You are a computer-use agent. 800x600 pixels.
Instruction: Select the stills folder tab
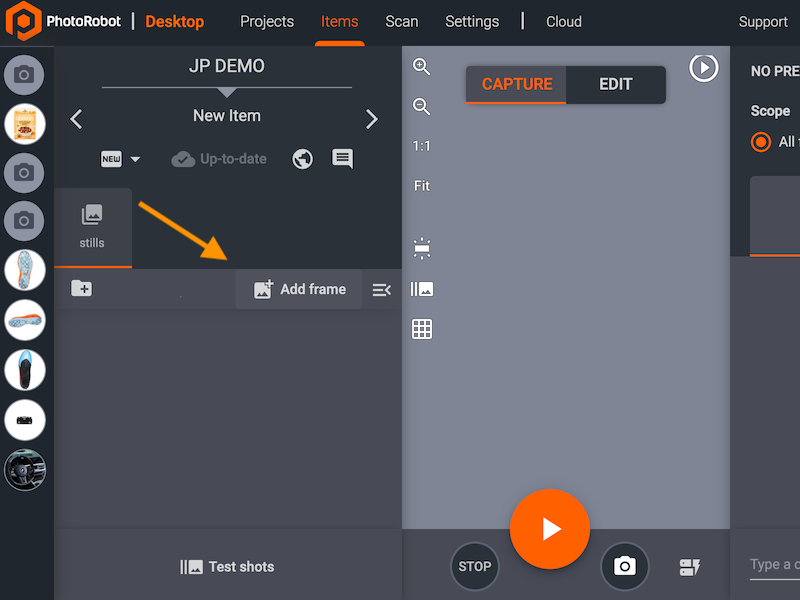pyautogui.click(x=92, y=226)
